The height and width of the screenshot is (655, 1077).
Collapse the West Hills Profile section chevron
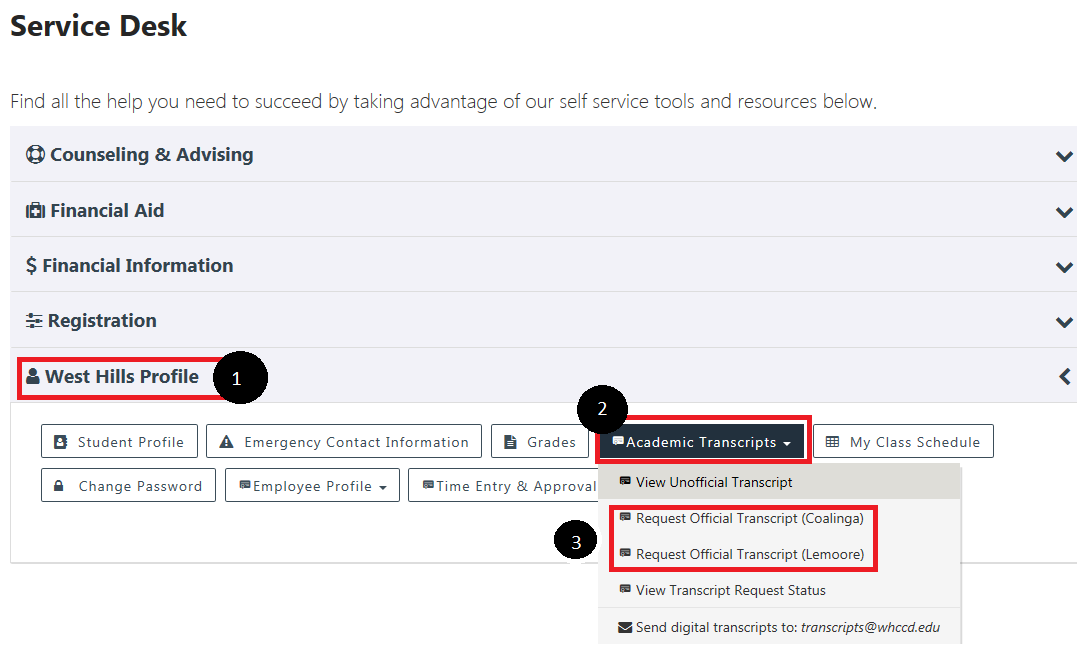[x=1065, y=376]
